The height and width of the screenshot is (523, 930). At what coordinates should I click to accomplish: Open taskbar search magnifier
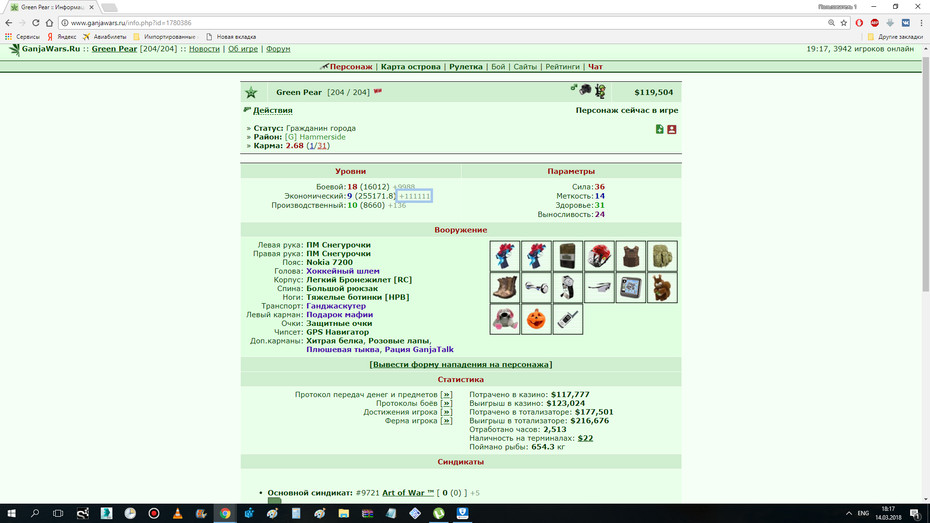(34, 514)
